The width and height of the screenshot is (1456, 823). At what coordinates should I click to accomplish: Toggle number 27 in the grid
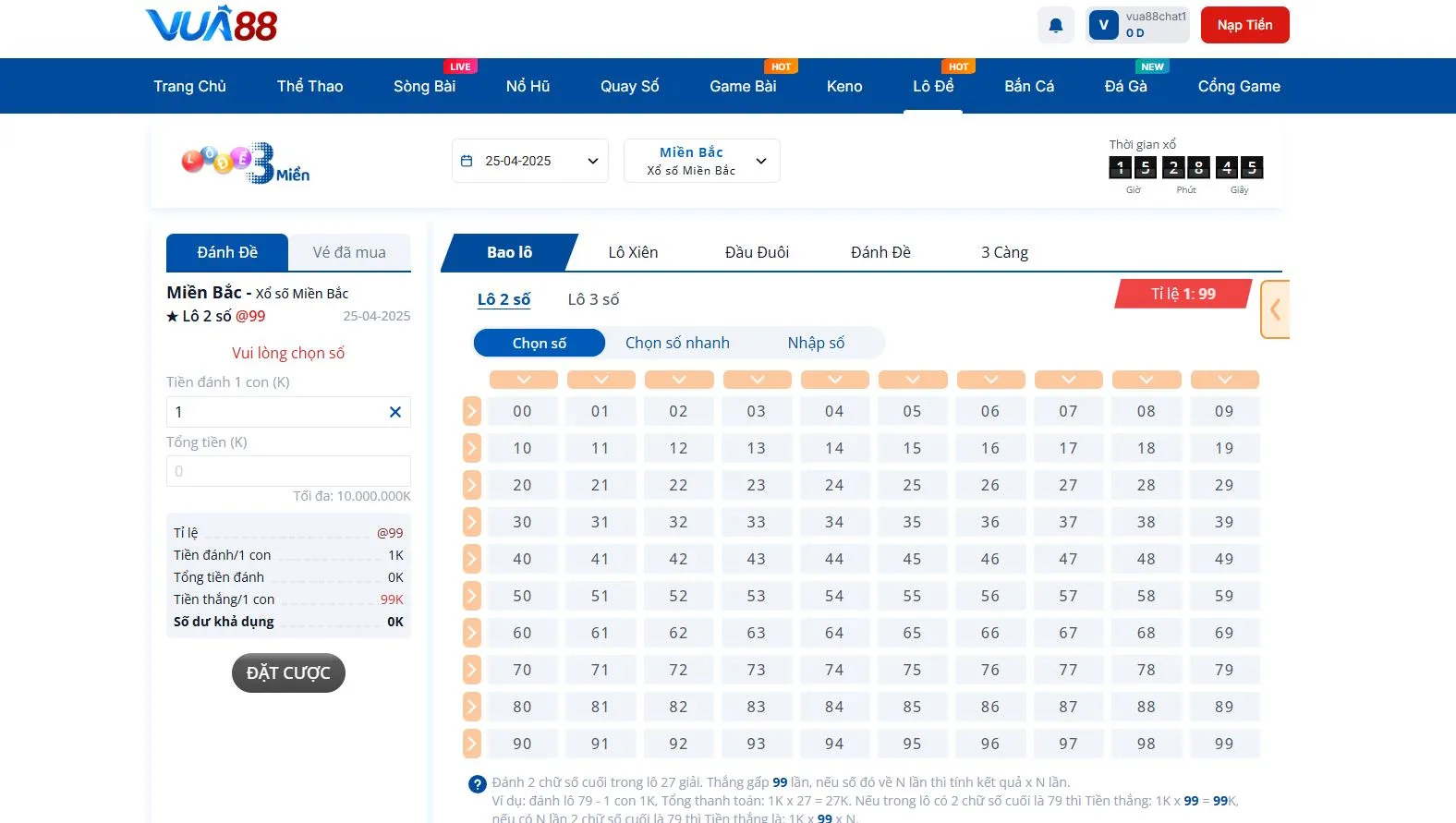pos(1068,485)
